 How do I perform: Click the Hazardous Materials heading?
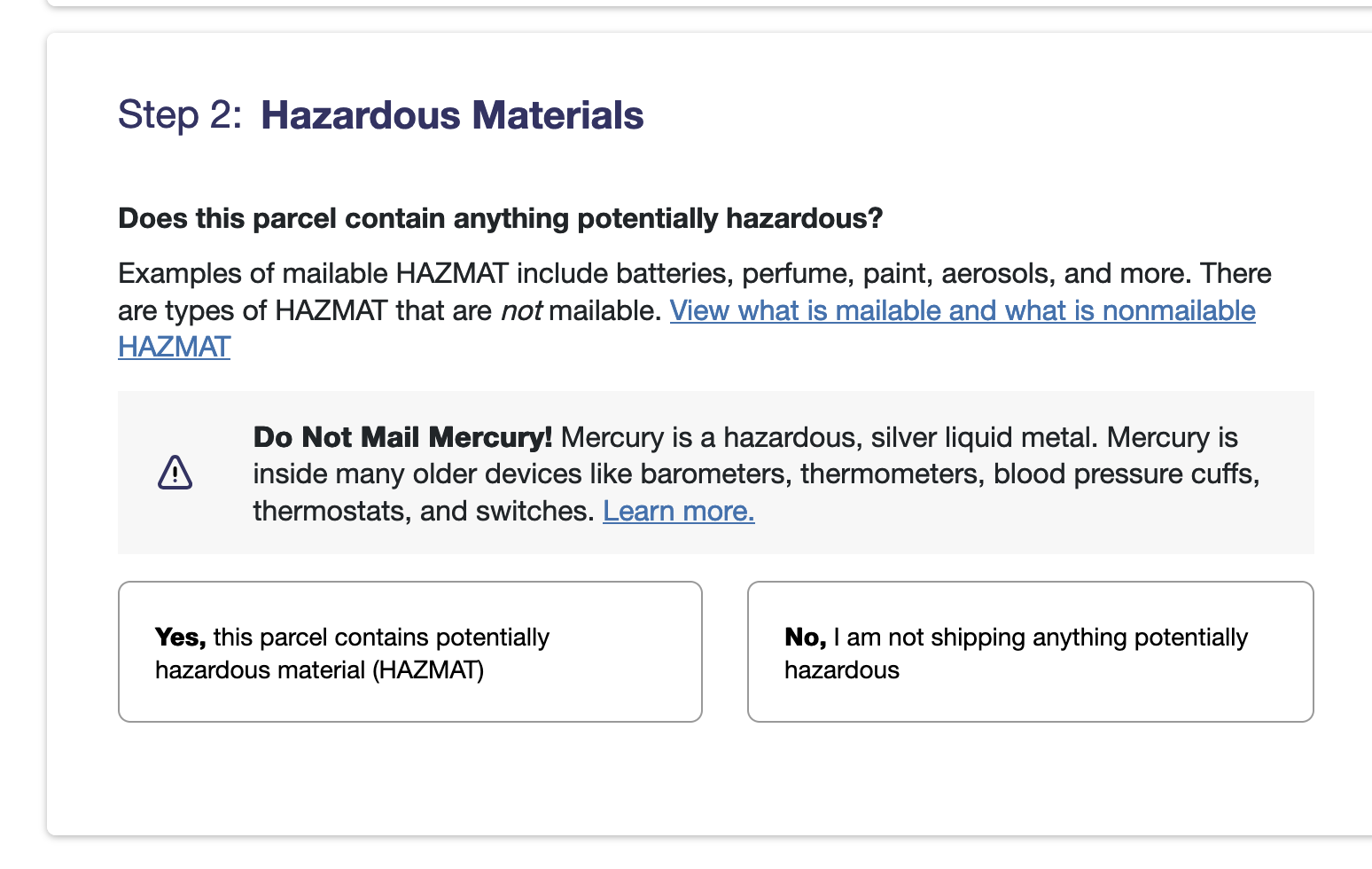[x=452, y=115]
